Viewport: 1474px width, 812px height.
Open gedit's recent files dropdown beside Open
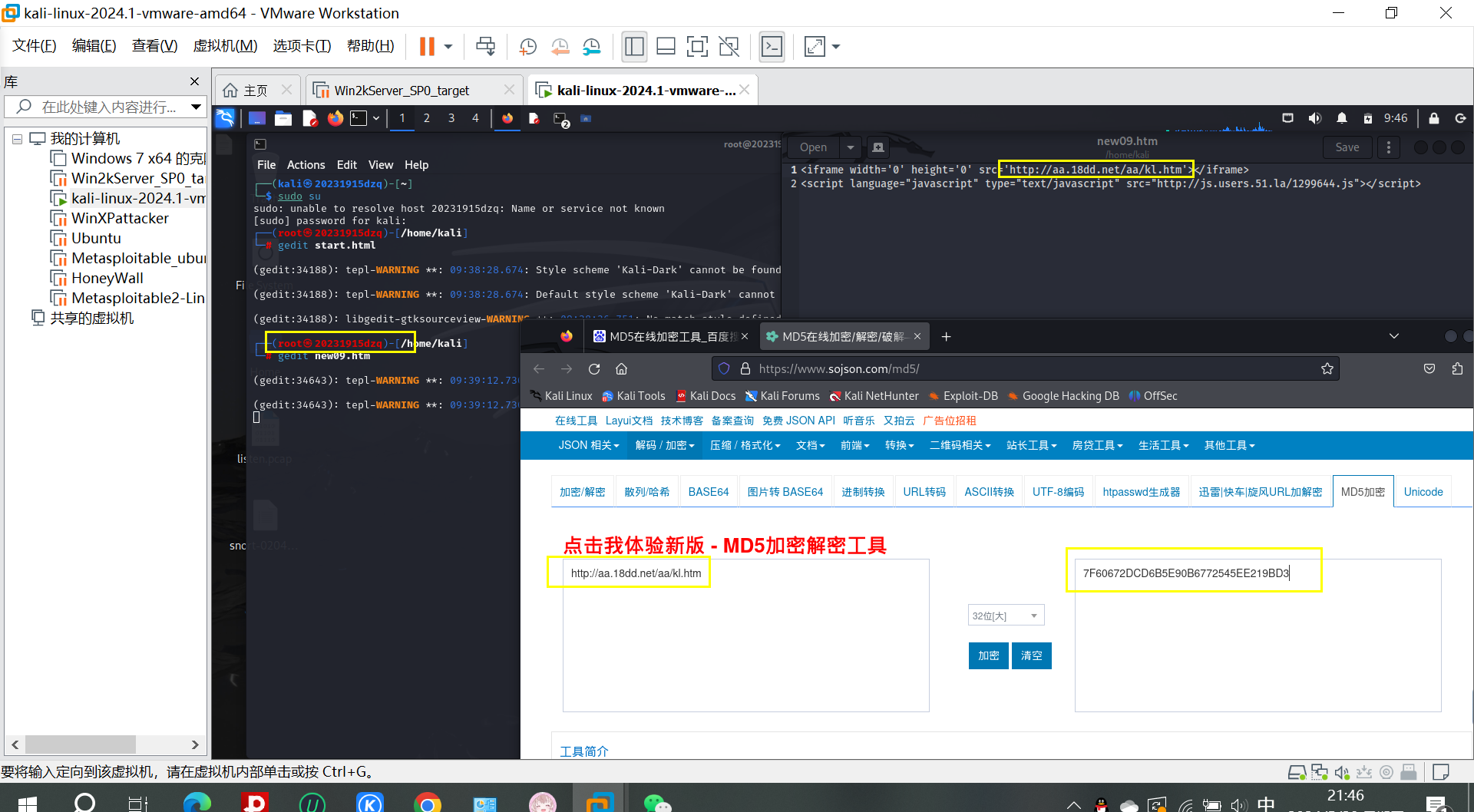tap(851, 147)
